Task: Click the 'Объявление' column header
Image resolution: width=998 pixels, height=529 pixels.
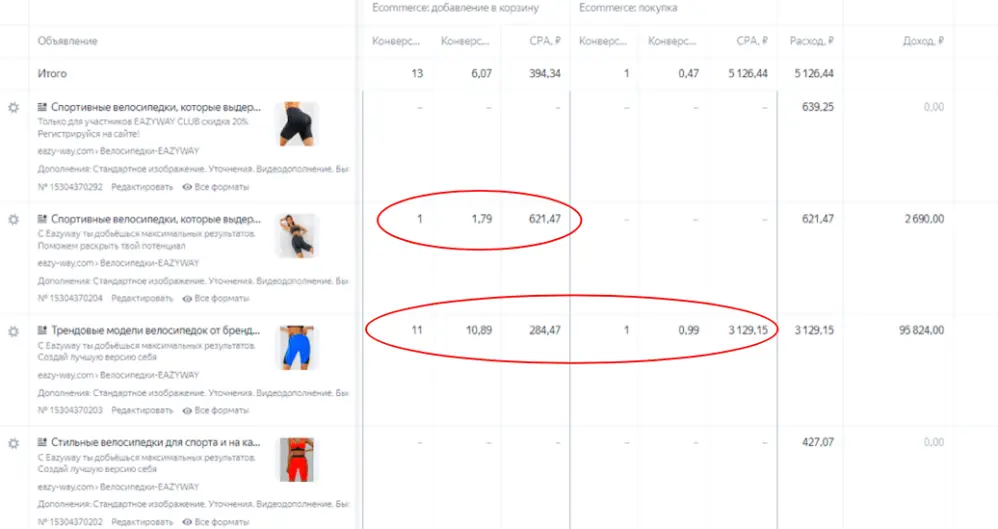Action: point(68,41)
